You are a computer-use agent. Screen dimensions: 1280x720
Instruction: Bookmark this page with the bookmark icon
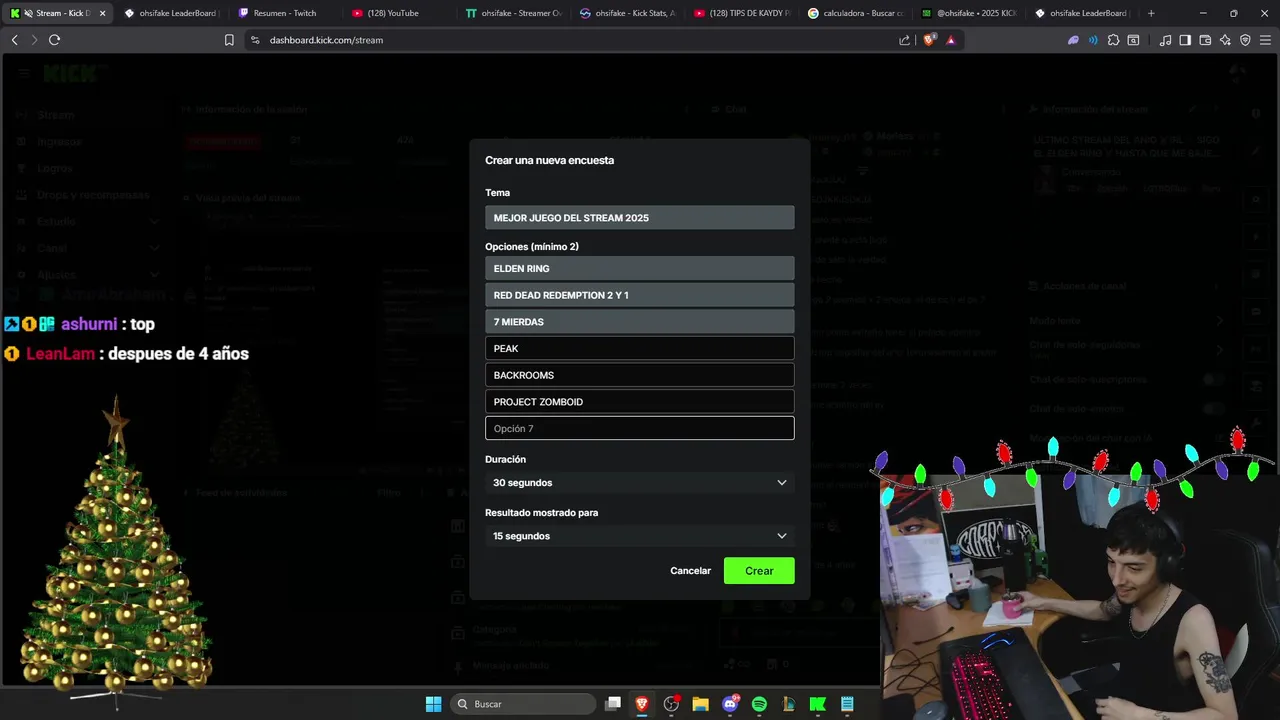(x=229, y=40)
